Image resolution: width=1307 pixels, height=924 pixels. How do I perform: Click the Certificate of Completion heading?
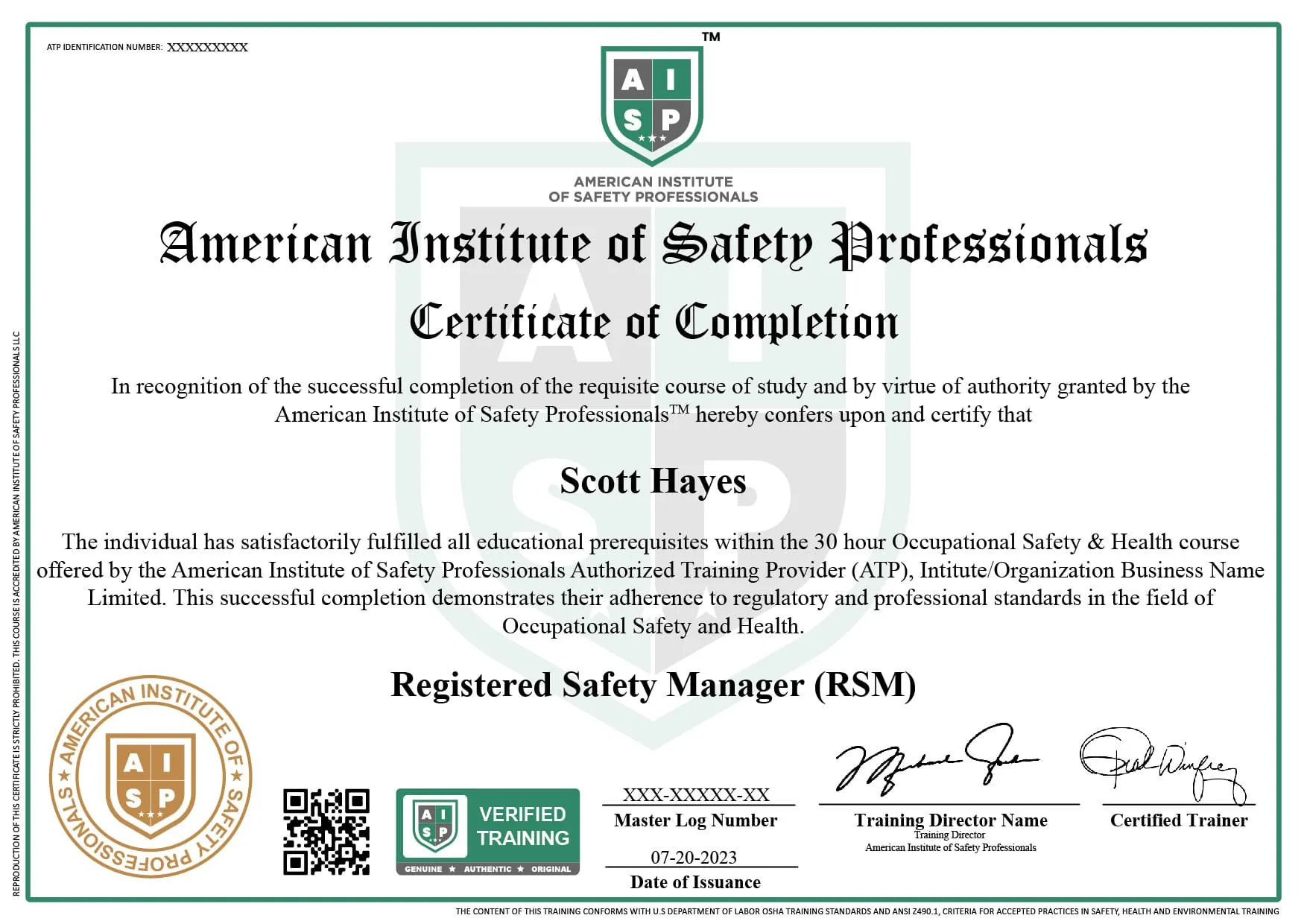tap(653, 323)
